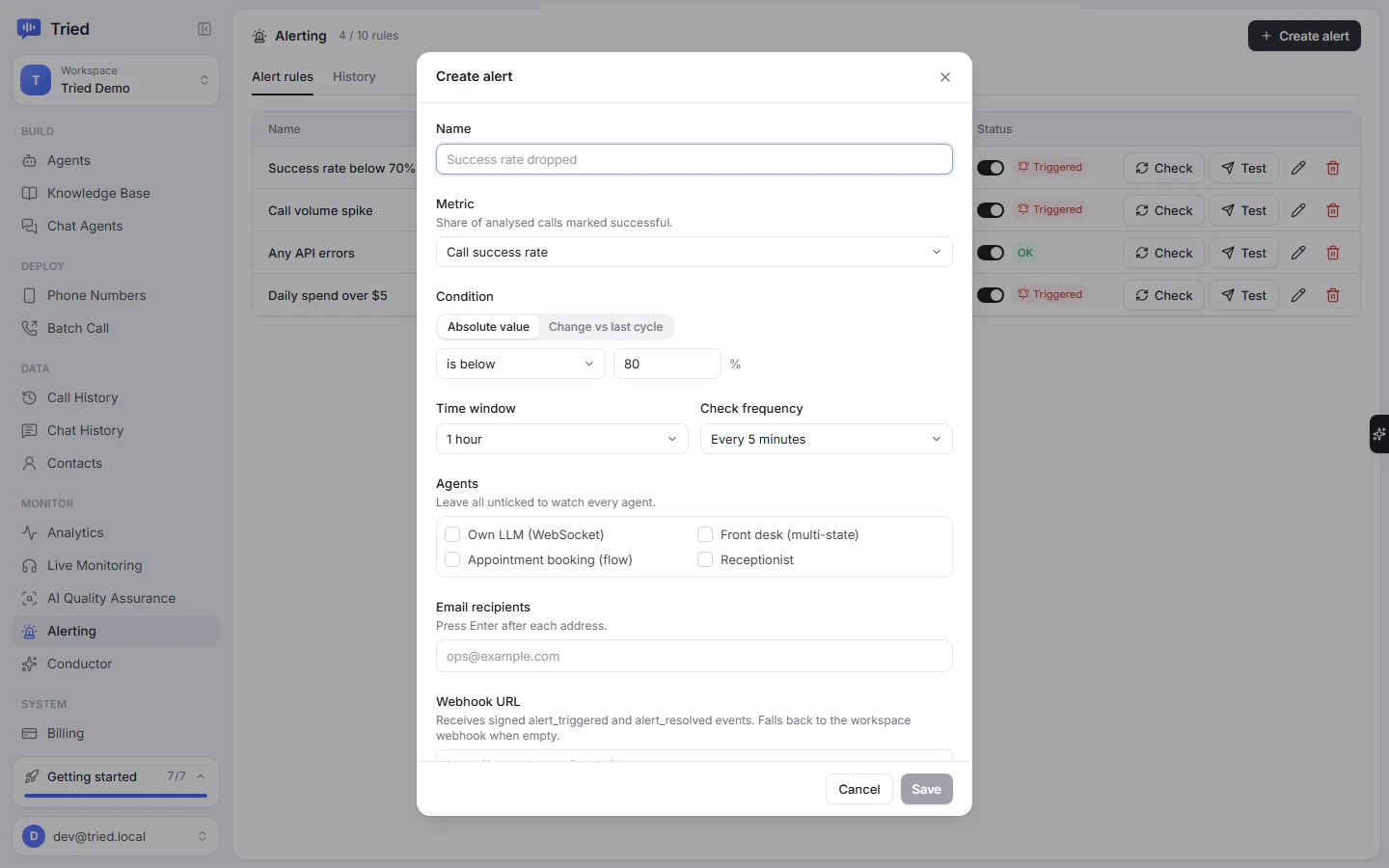1389x868 pixels.
Task: Click the threshold value field showing 80
Action: [667, 364]
